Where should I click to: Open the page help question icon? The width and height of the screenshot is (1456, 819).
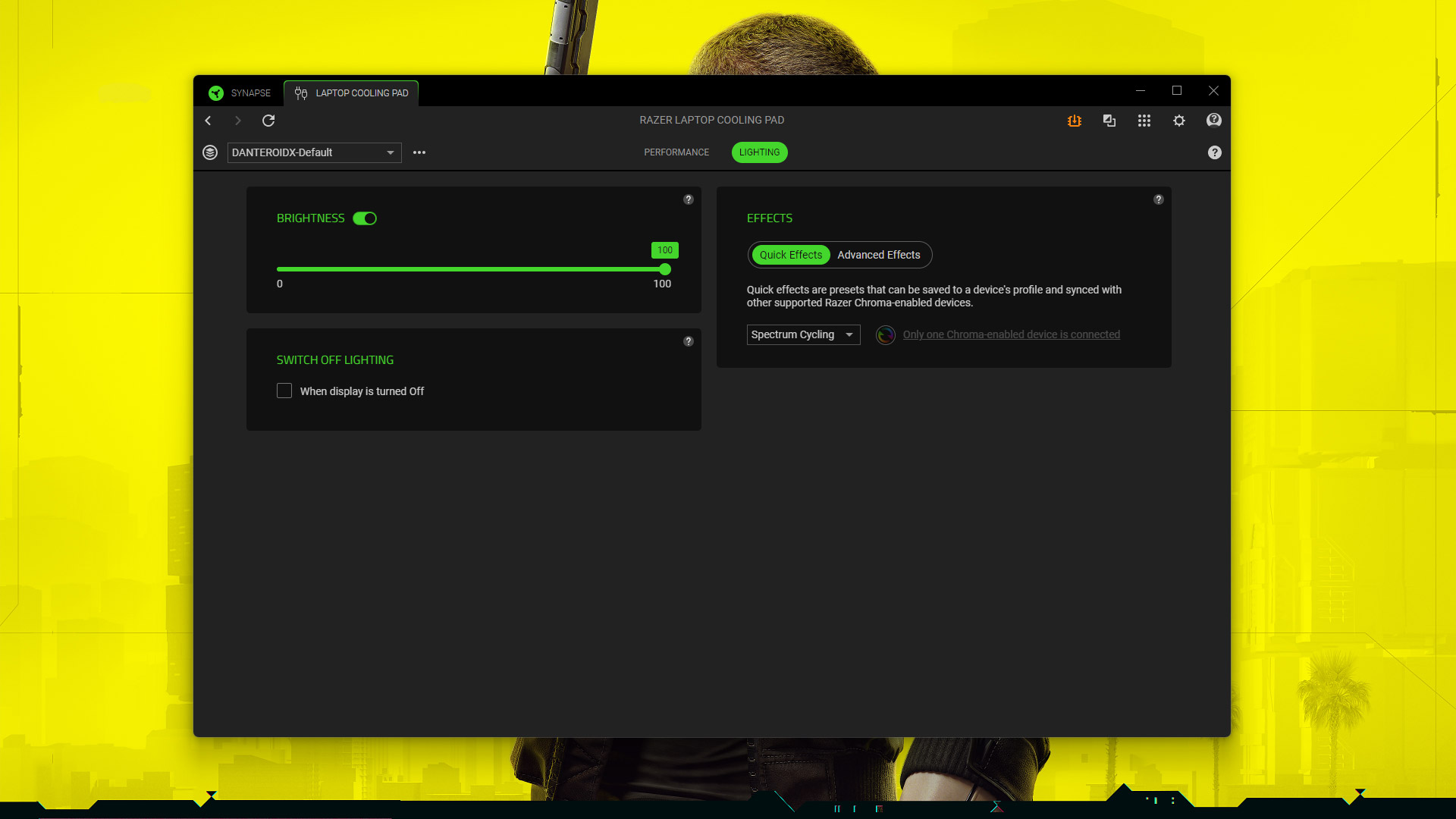click(x=1215, y=152)
